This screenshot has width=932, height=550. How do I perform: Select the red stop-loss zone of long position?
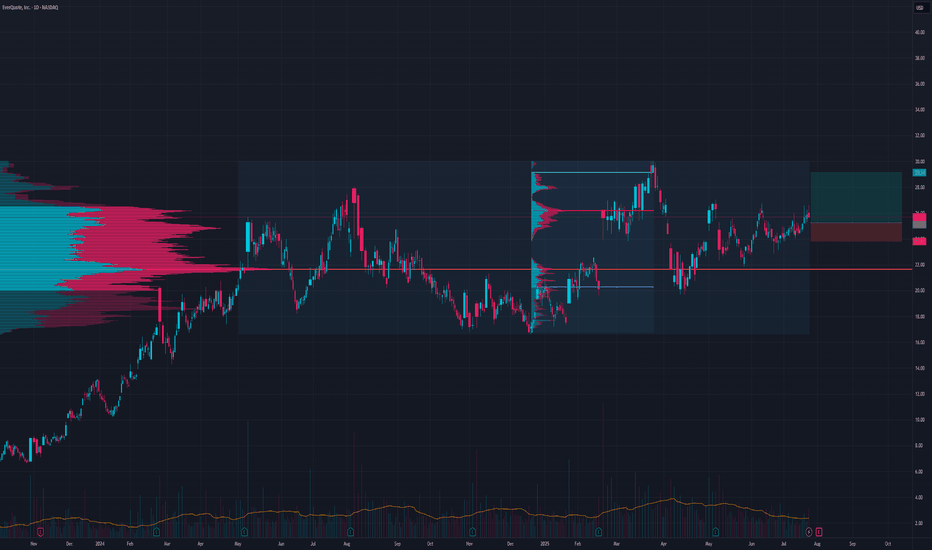tap(856, 232)
